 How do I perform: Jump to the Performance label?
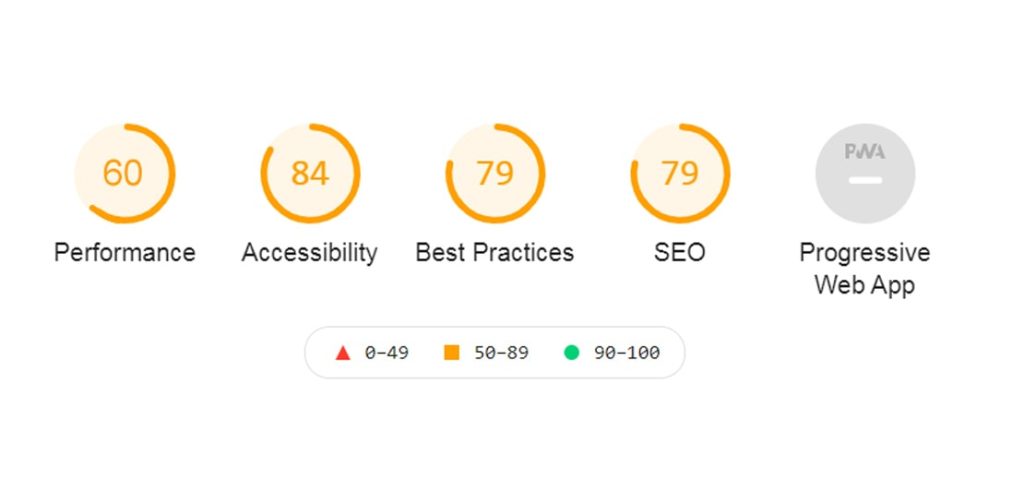coord(125,252)
